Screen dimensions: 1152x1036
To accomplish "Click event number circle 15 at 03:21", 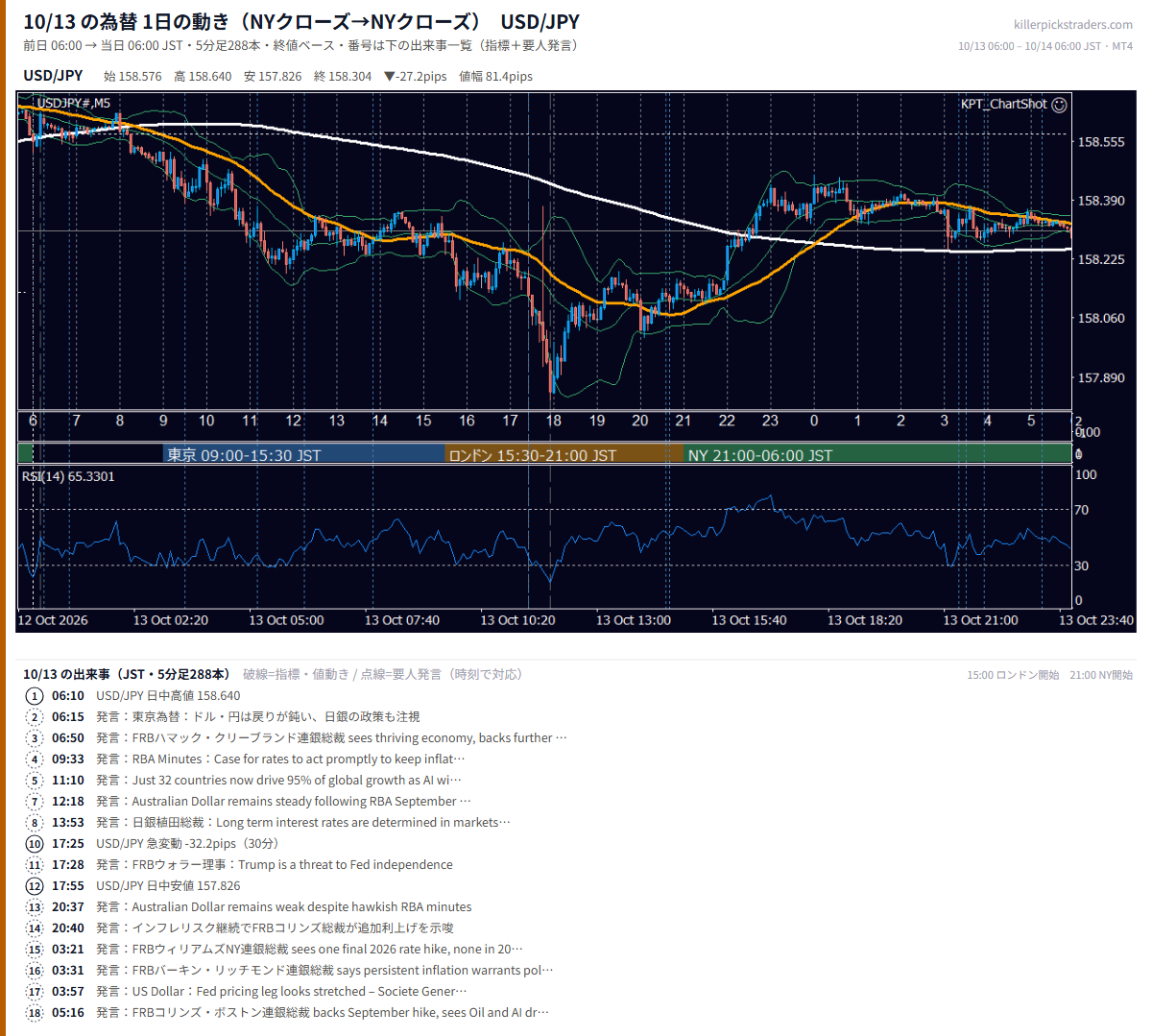I will tap(35, 950).
